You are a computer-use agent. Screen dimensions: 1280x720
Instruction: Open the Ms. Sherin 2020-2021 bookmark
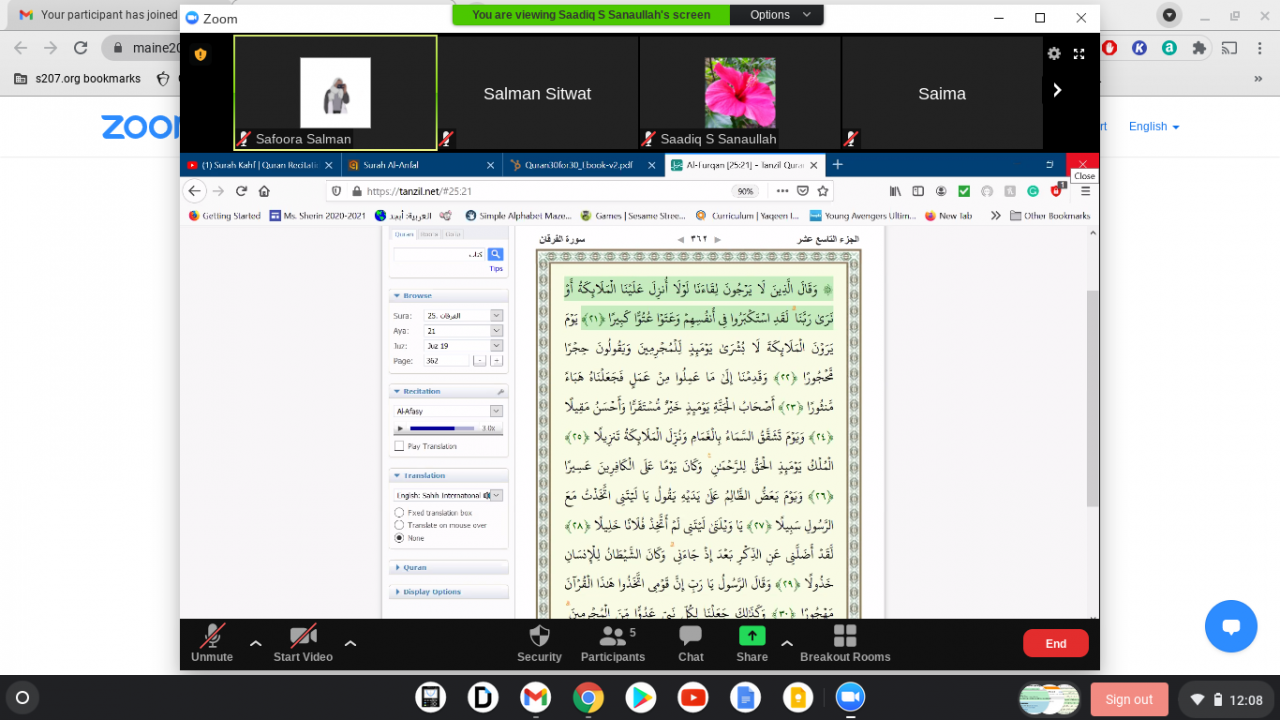point(318,215)
